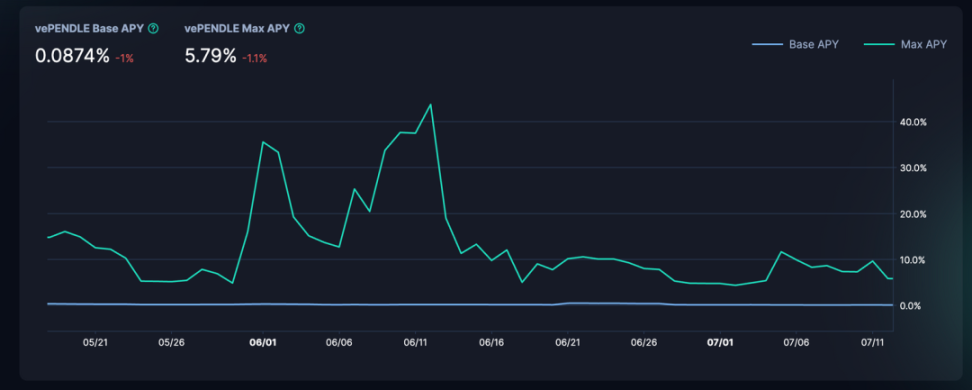Click the Max APY legend label

coord(924,45)
